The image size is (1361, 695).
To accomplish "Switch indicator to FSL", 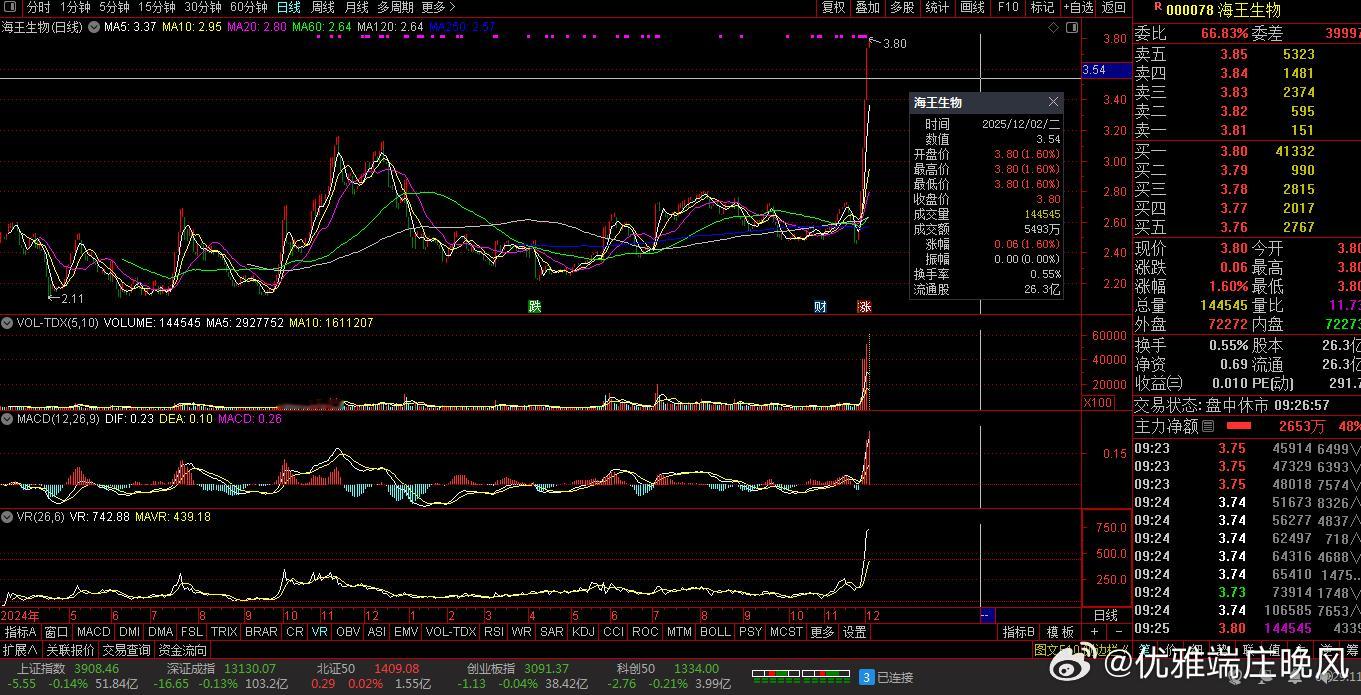I will click(192, 632).
